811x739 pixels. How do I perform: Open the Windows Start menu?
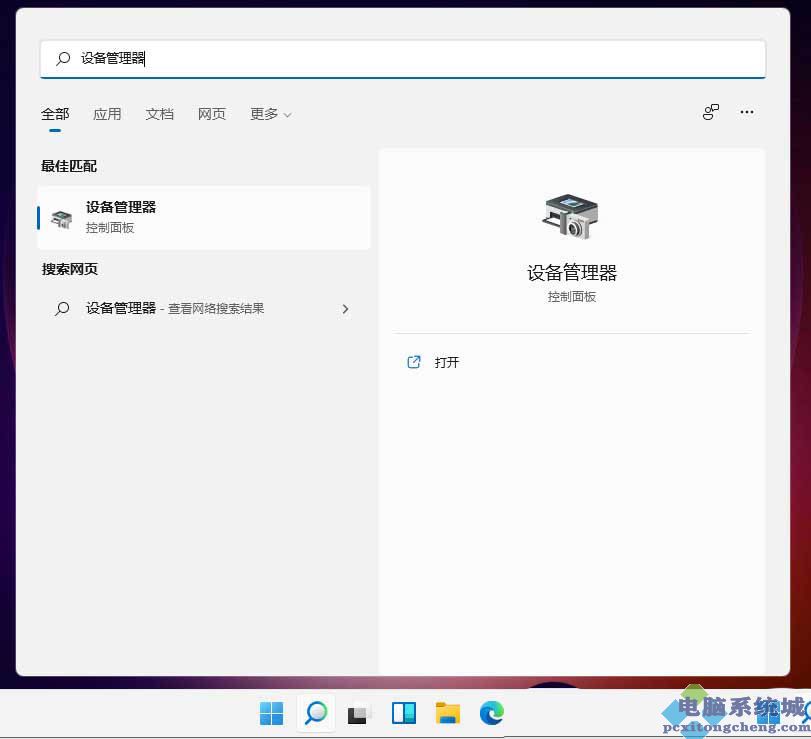point(271,714)
